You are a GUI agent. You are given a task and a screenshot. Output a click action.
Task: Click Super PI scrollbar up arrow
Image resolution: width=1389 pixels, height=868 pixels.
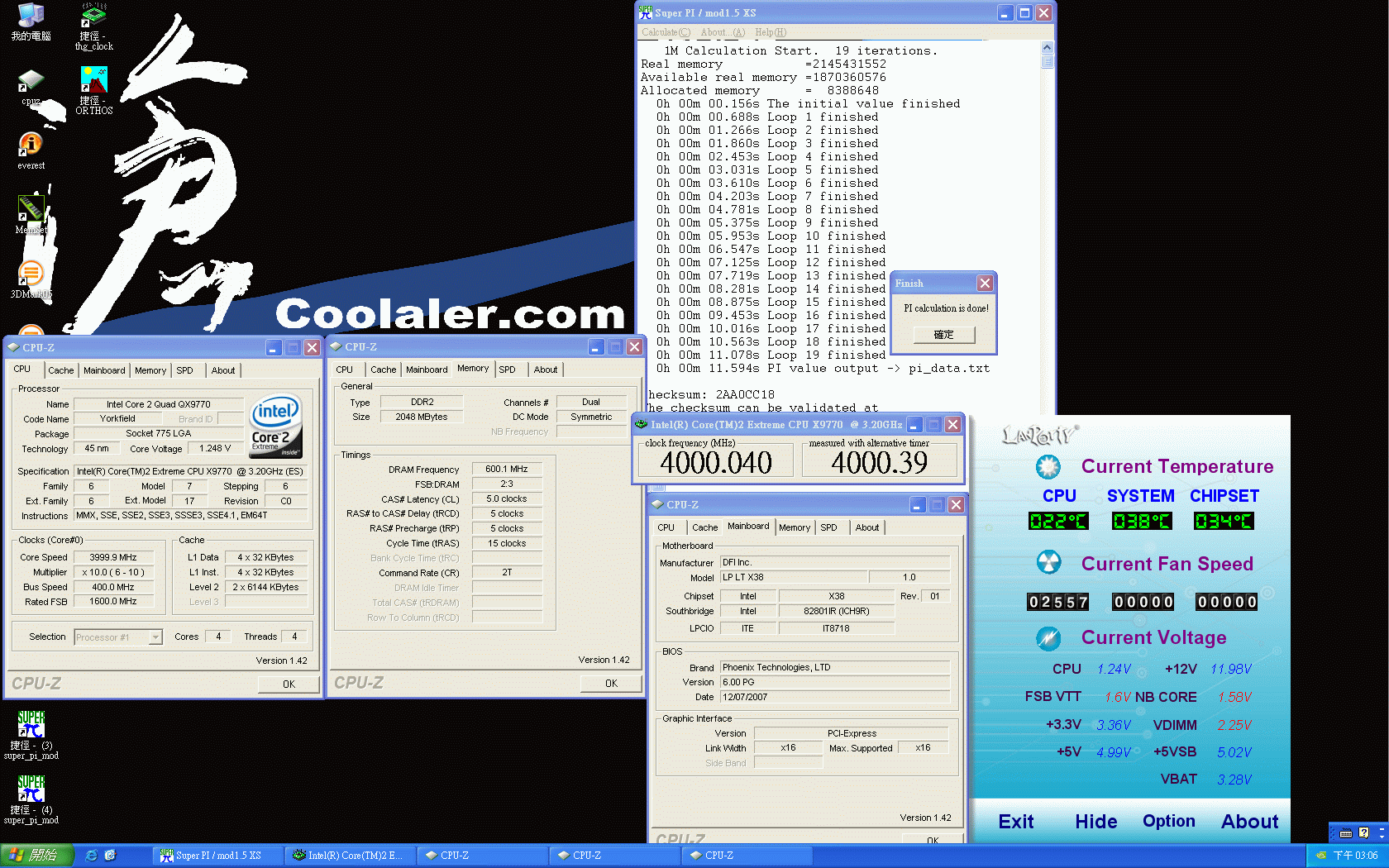coord(1047,47)
